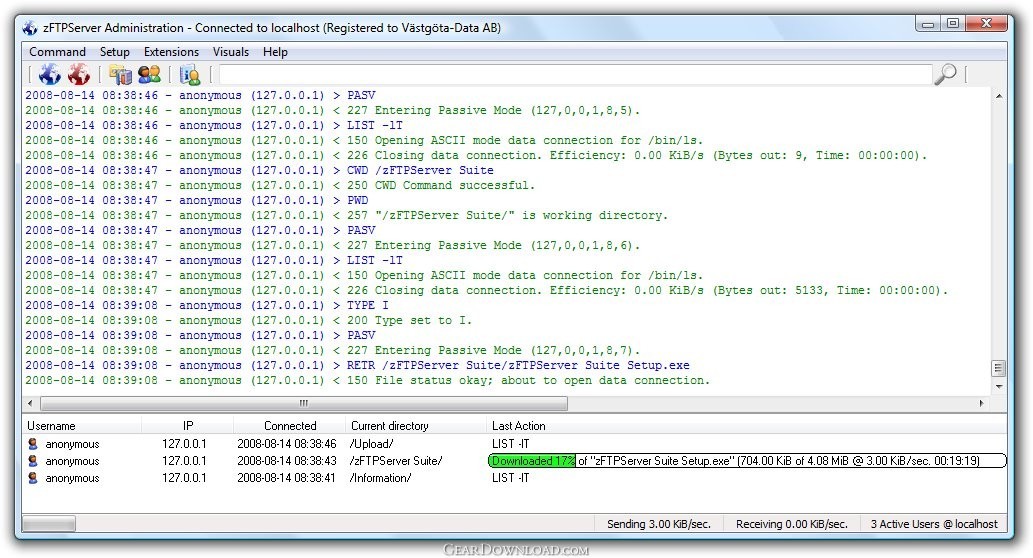The width and height of the screenshot is (1033, 558).
Task: Click in the search text field on the toolbar
Action: (576, 74)
